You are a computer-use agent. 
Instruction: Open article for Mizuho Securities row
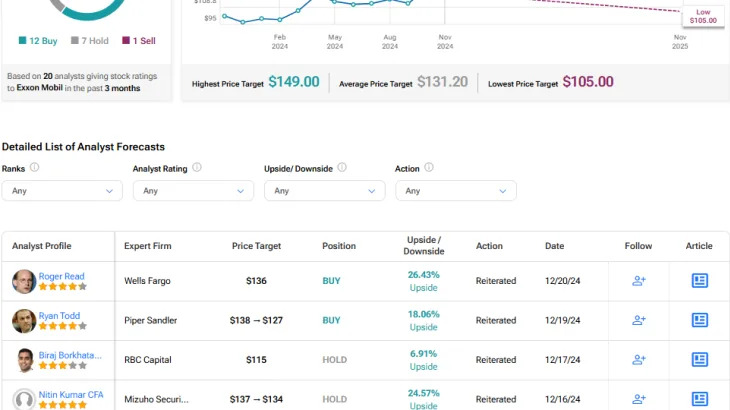pyautogui.click(x=699, y=399)
